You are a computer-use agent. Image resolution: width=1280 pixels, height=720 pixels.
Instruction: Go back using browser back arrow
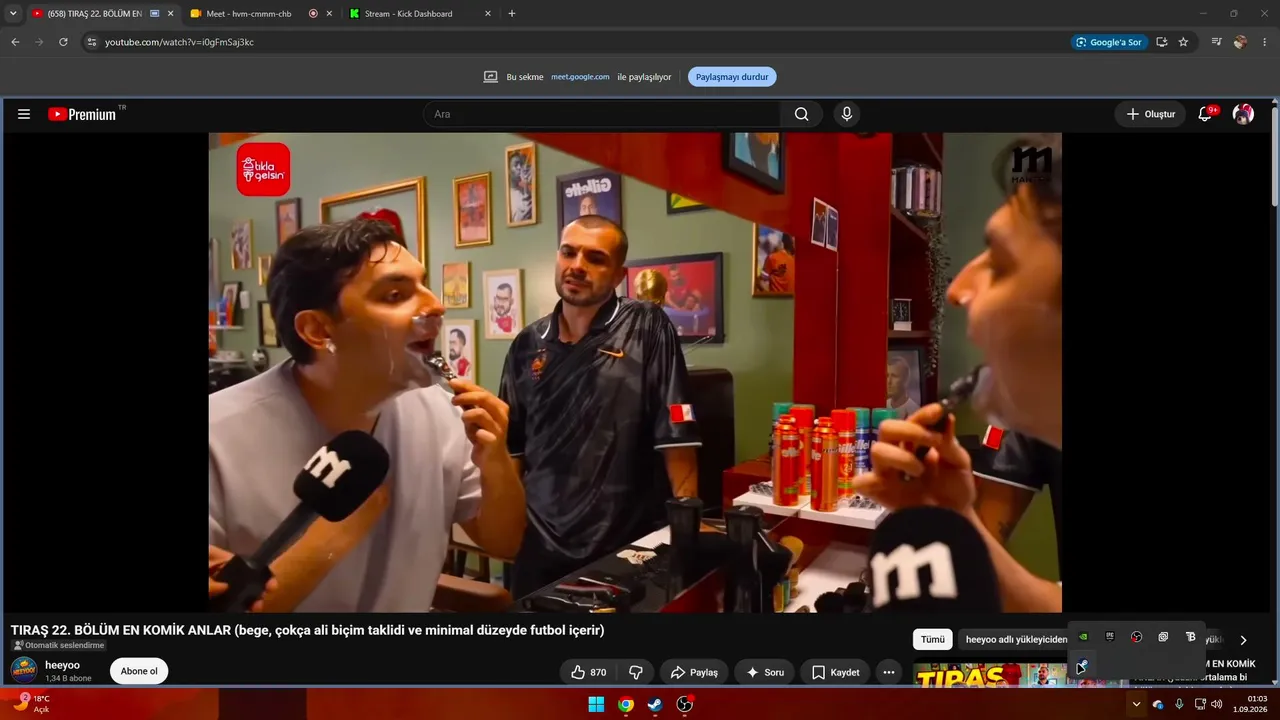click(x=15, y=42)
